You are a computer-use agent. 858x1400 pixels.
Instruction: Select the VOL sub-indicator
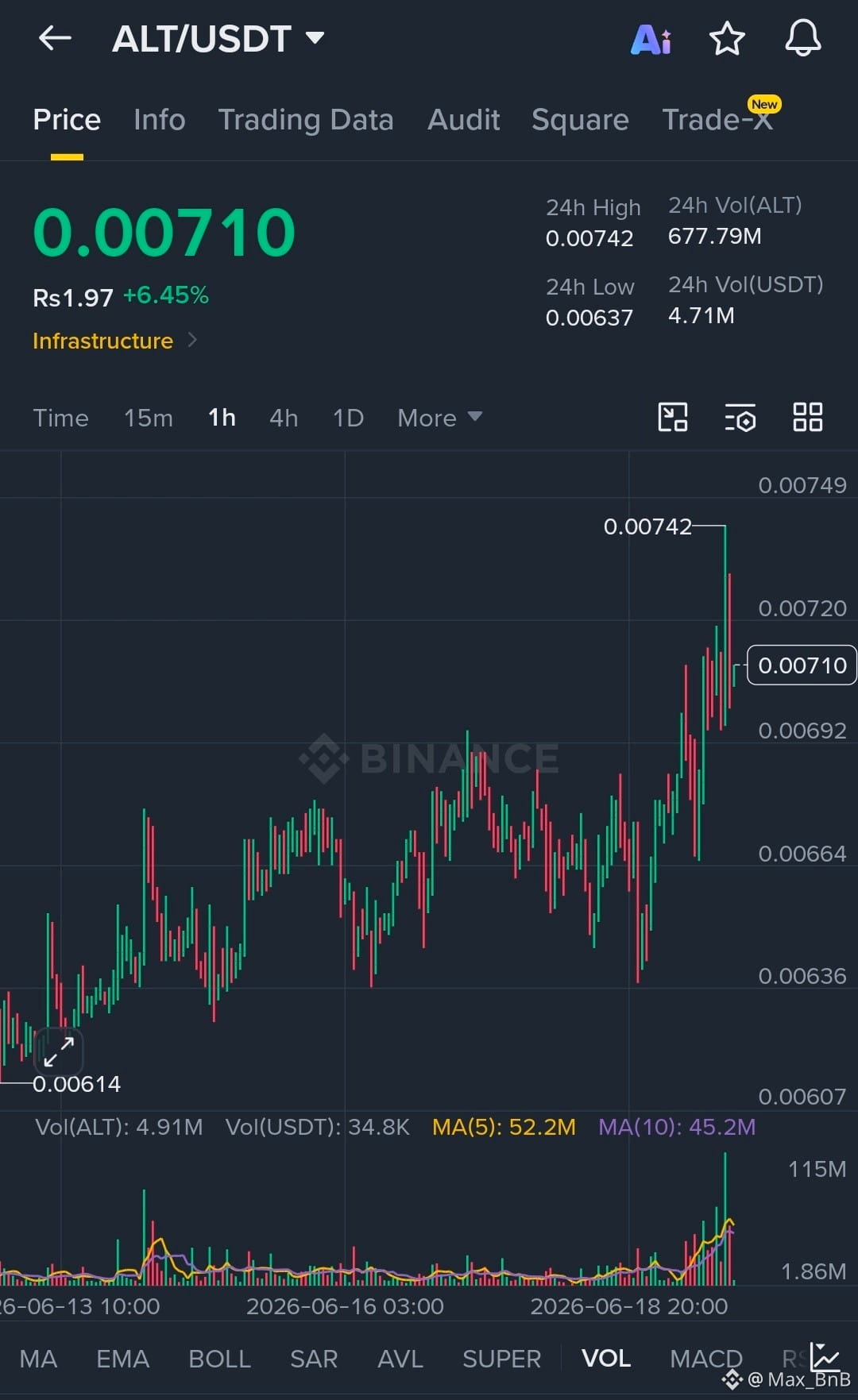tap(606, 1359)
